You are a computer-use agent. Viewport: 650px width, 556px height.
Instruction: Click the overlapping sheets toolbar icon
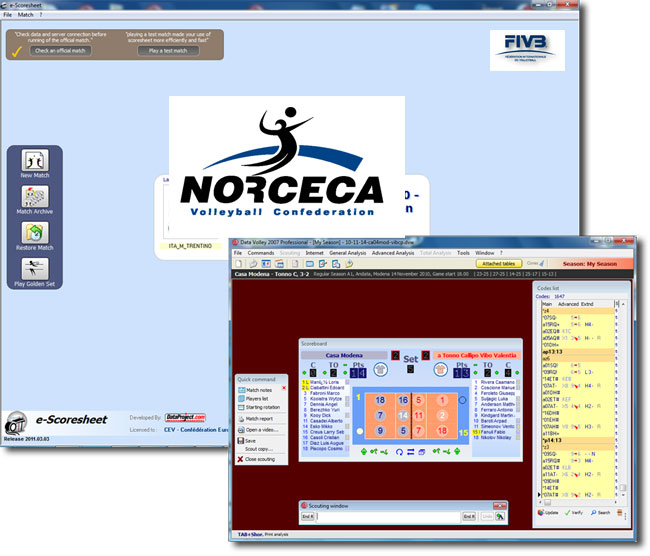336,264
